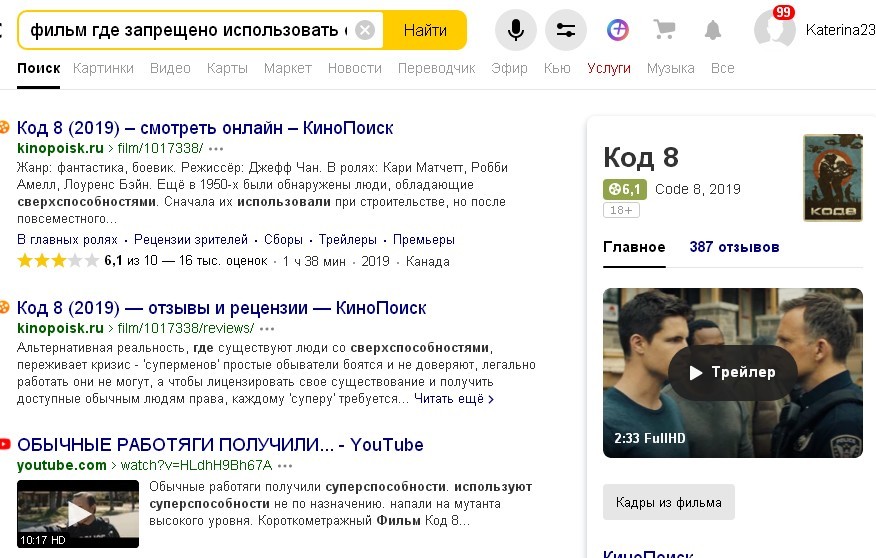Expand the Все services menu
The image size is (876, 558).
pos(722,68)
